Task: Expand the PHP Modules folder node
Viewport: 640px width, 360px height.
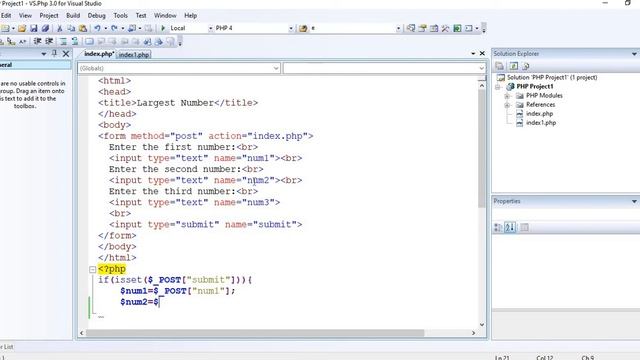Action: tap(507, 96)
